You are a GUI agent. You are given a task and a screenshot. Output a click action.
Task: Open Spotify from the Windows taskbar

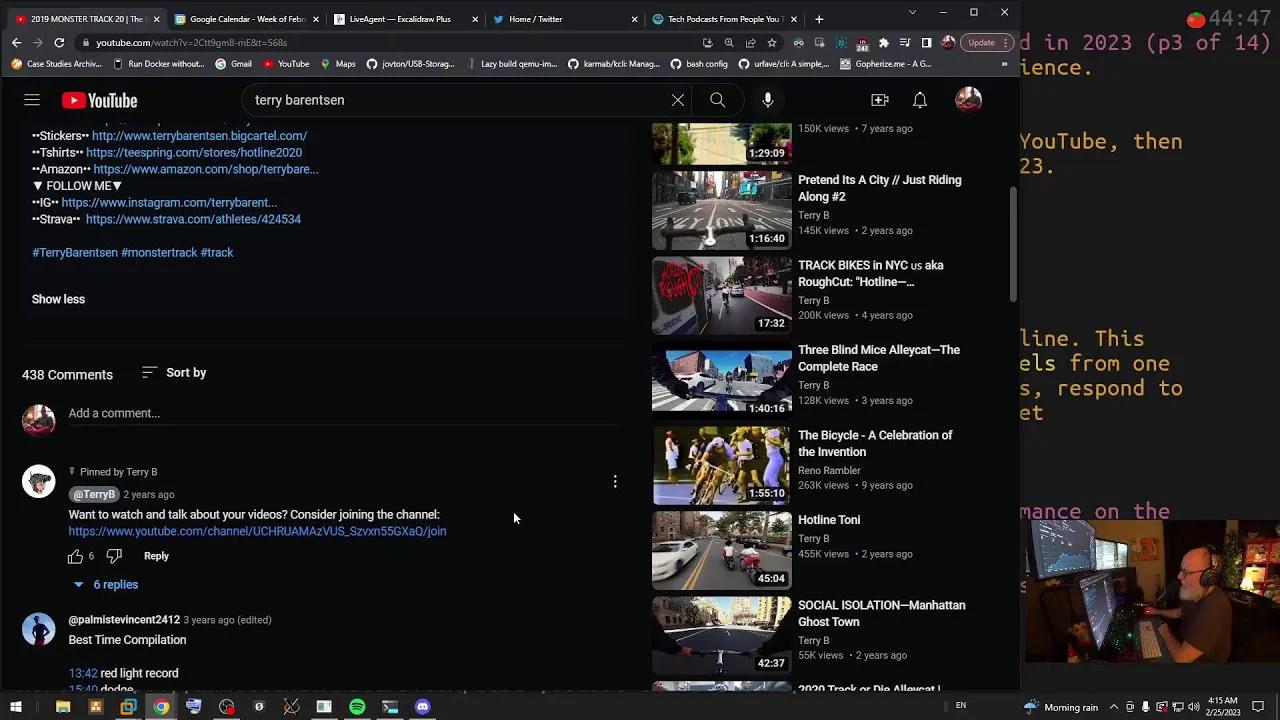357,707
